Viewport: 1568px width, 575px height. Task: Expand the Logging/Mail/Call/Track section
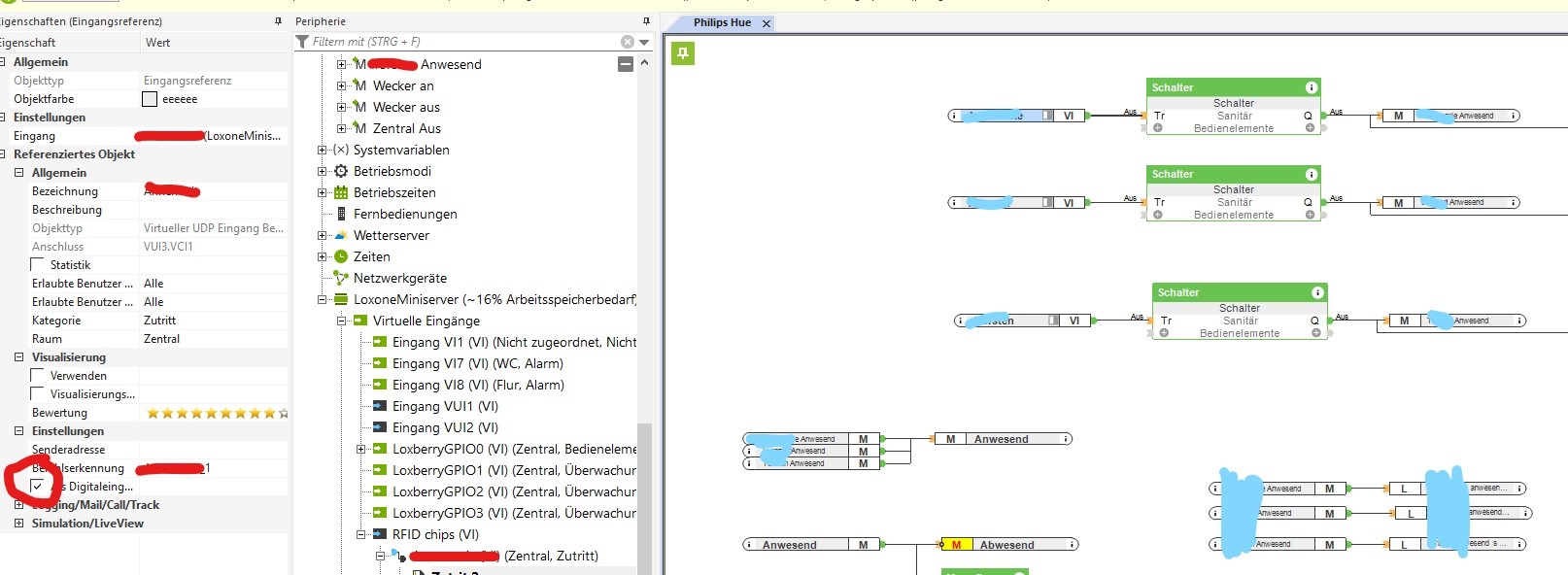tap(18, 505)
